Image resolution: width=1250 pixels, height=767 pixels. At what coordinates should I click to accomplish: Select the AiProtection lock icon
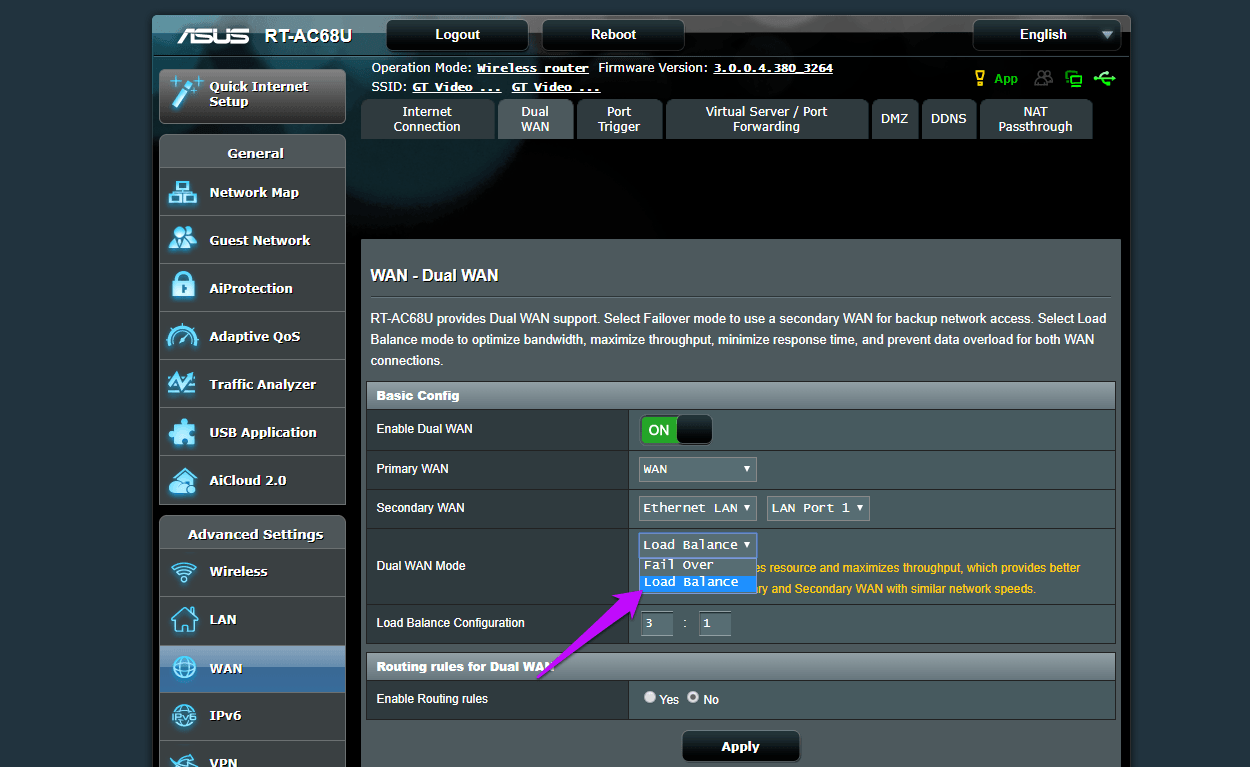[183, 288]
